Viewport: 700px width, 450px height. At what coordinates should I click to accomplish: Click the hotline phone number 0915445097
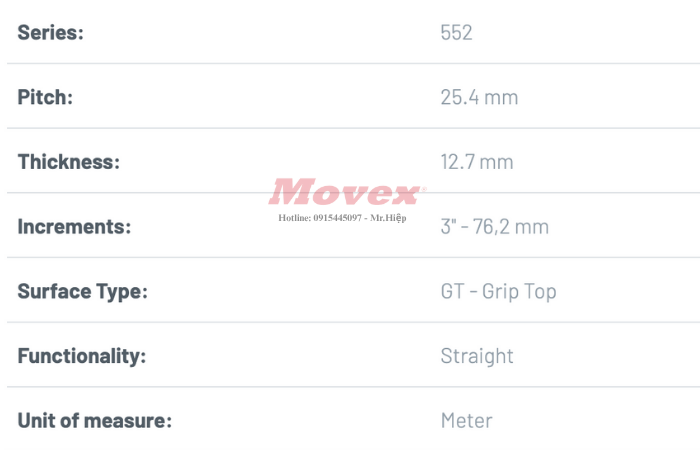(339, 216)
